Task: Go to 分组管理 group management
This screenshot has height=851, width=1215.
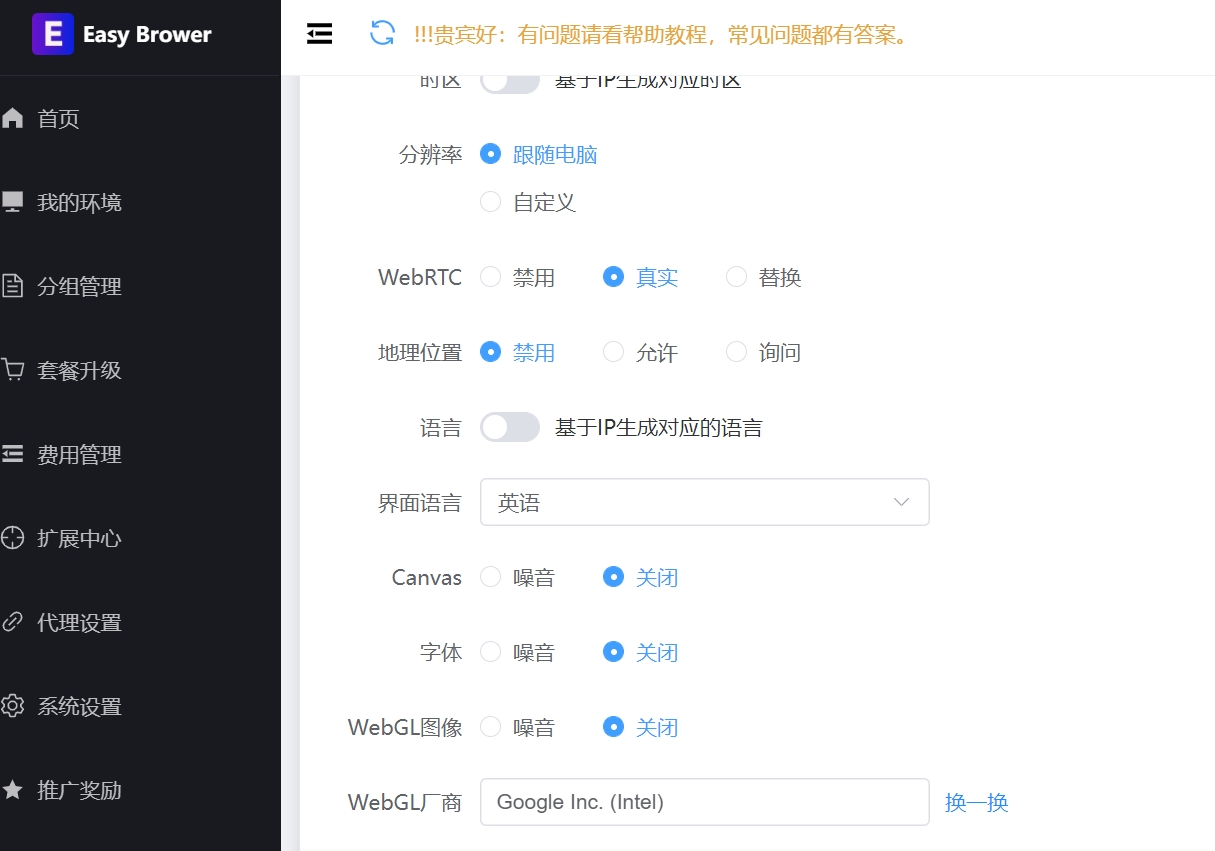Action: click(73, 286)
